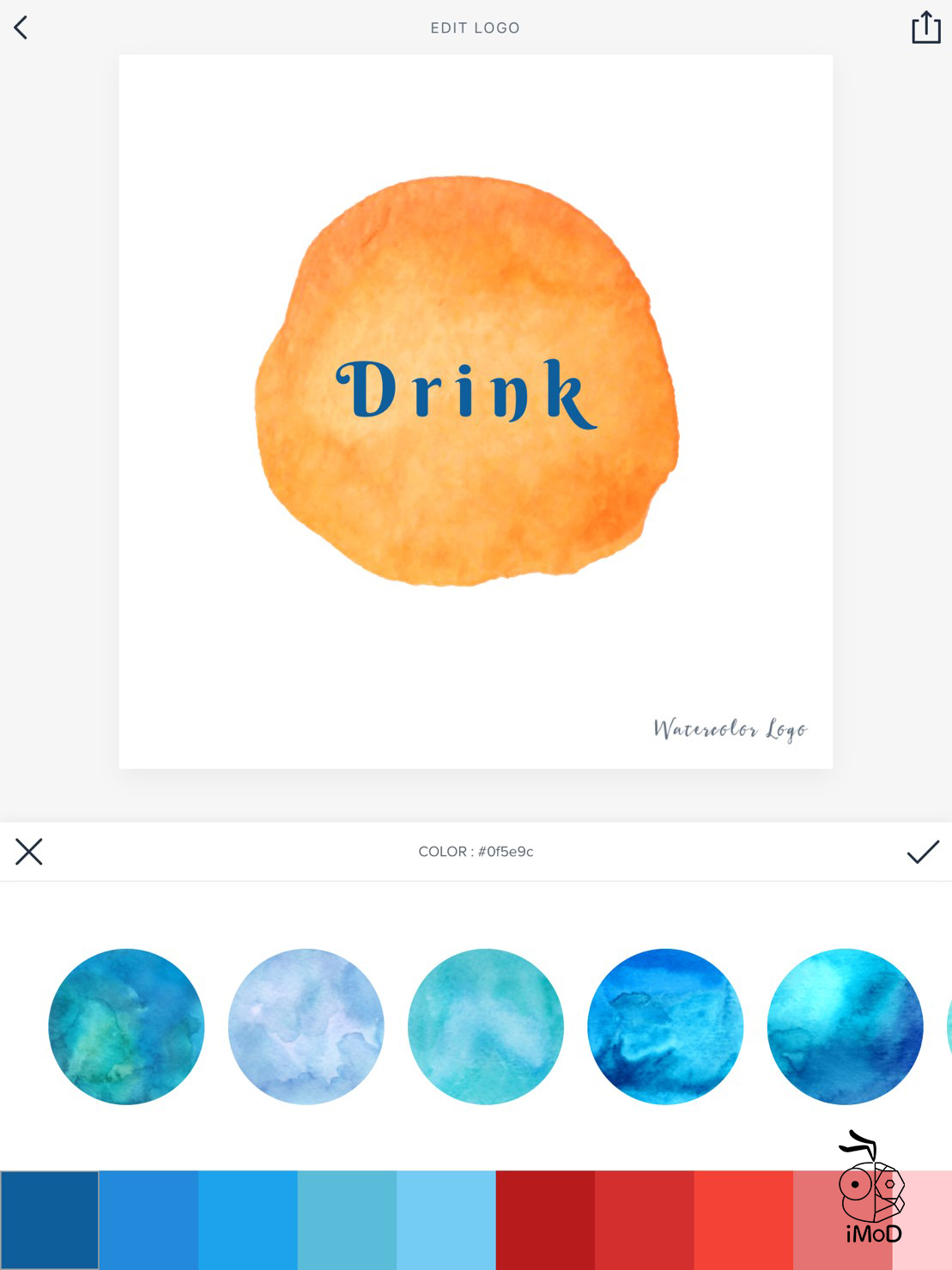Cancel color editing with the X icon
This screenshot has width=952, height=1270.
click(x=28, y=852)
